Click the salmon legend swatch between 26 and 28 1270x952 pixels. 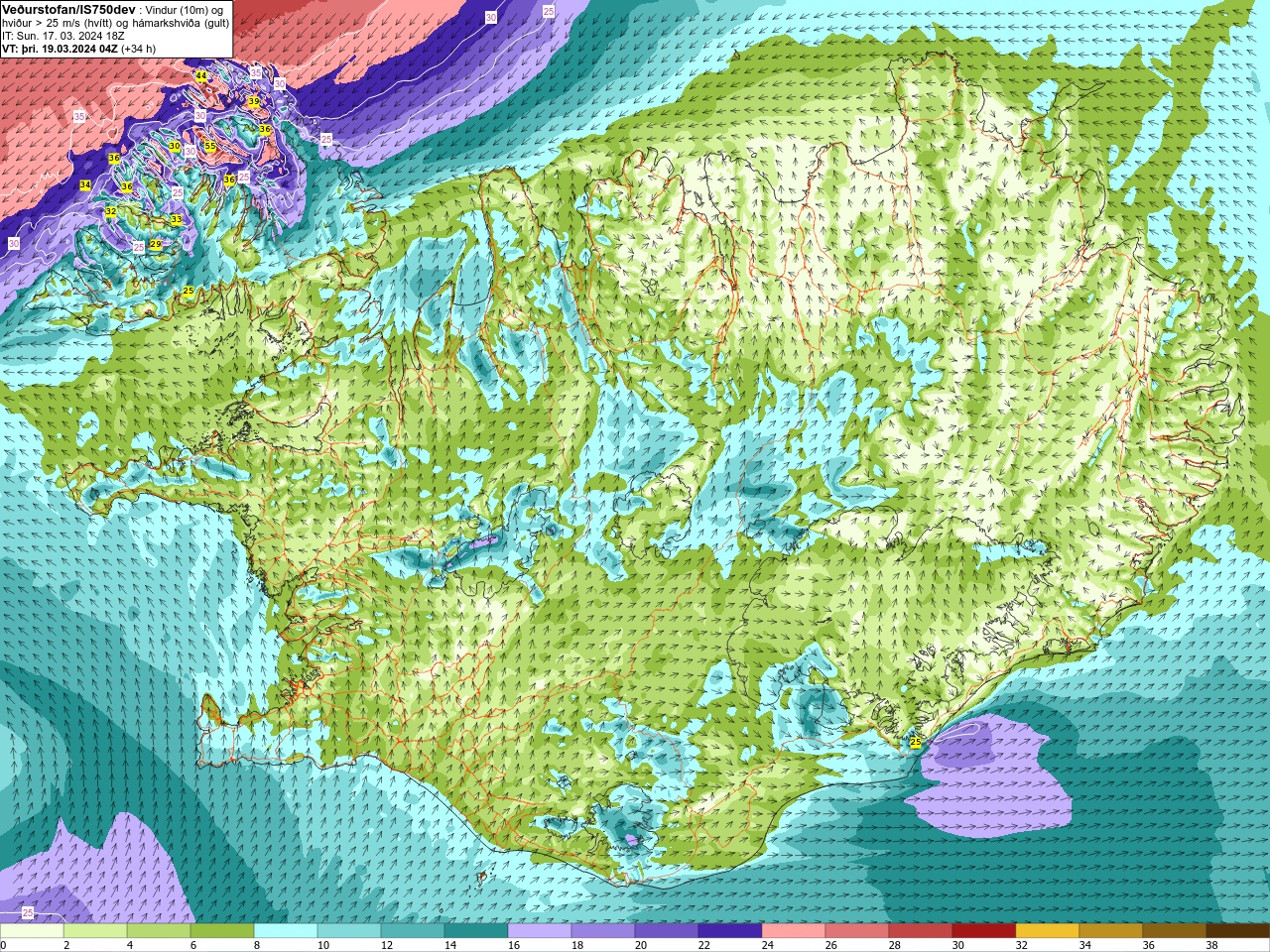[x=857, y=931]
